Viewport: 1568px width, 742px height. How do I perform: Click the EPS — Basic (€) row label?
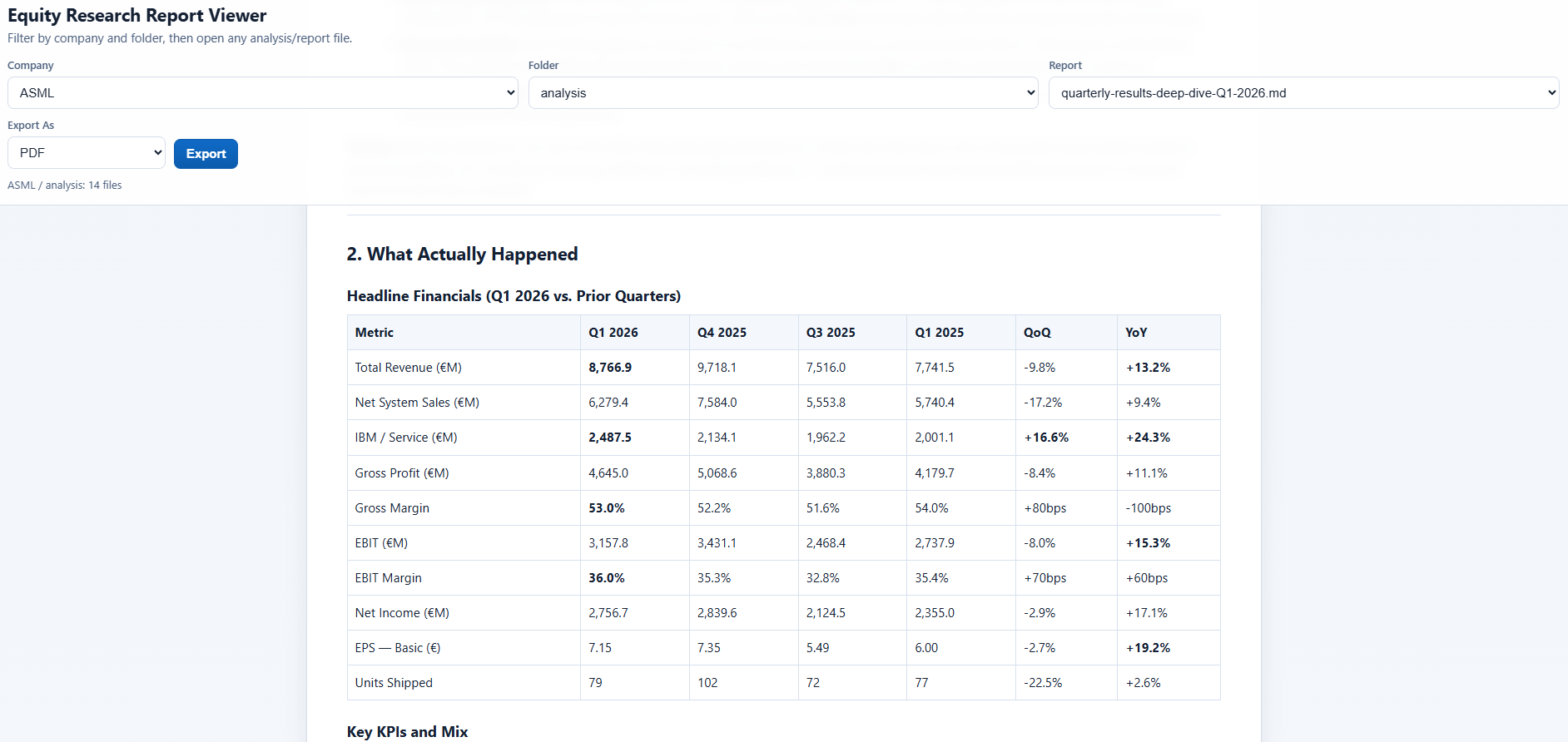coord(398,648)
